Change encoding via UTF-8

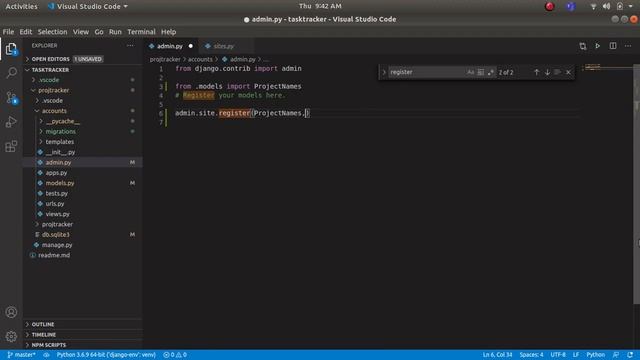pyautogui.click(x=558, y=355)
